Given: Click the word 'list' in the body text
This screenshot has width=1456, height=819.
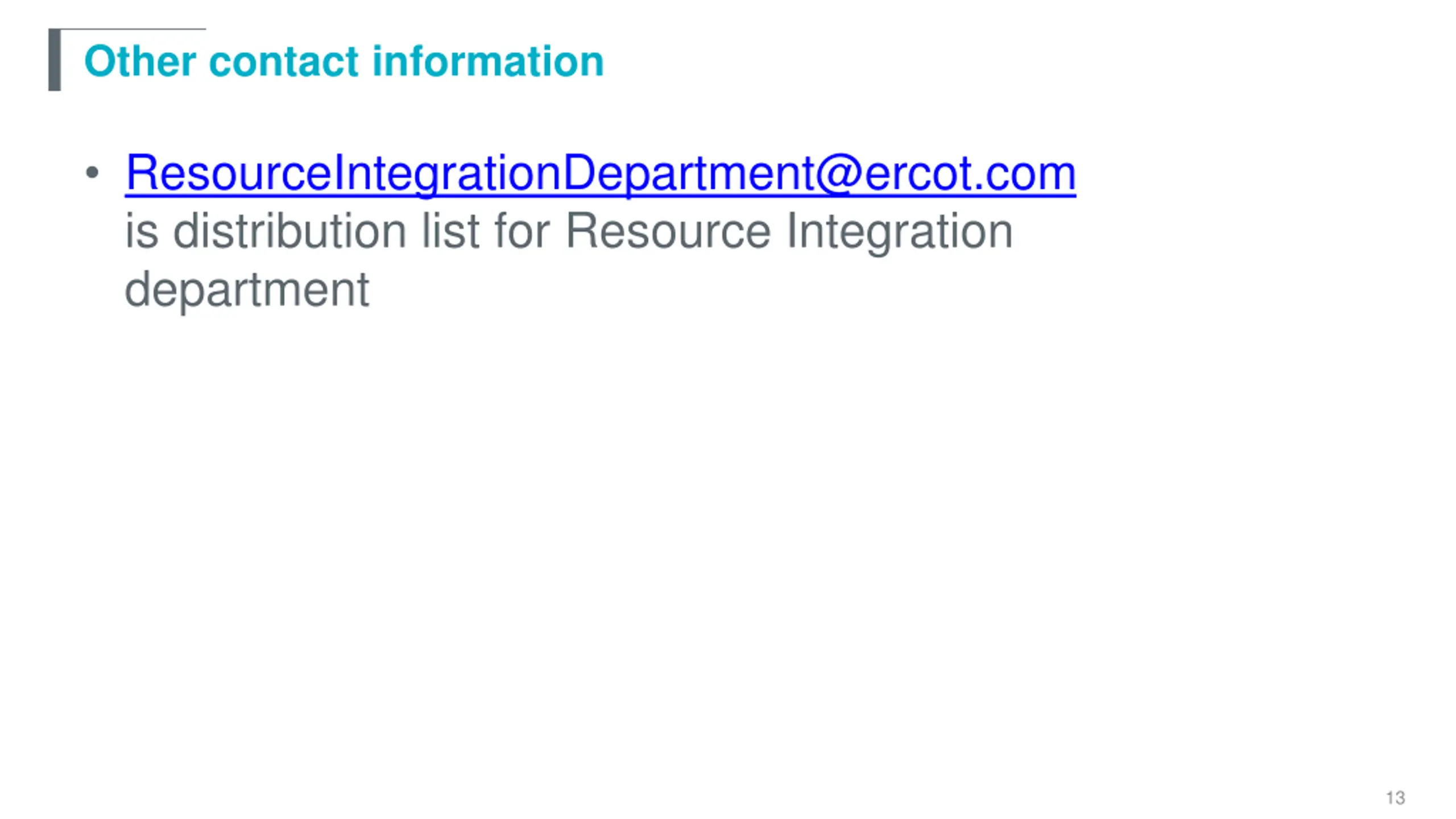Looking at the screenshot, I should pos(450,231).
